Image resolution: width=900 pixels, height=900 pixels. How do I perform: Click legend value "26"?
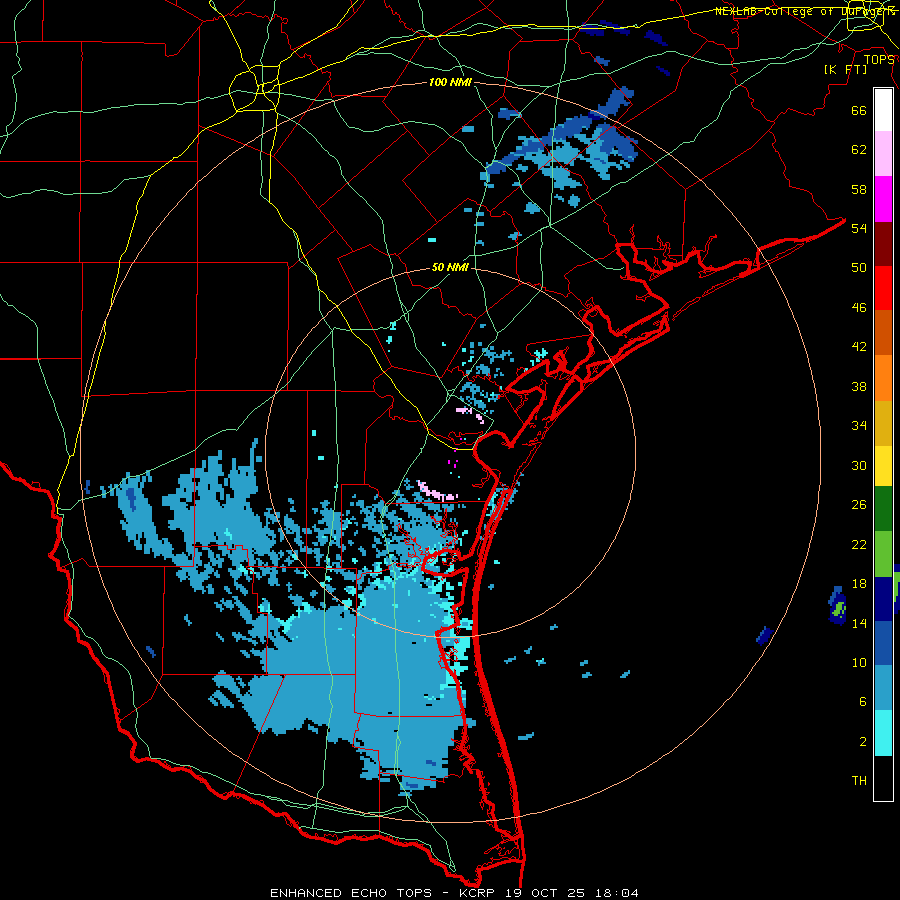[x=859, y=505]
